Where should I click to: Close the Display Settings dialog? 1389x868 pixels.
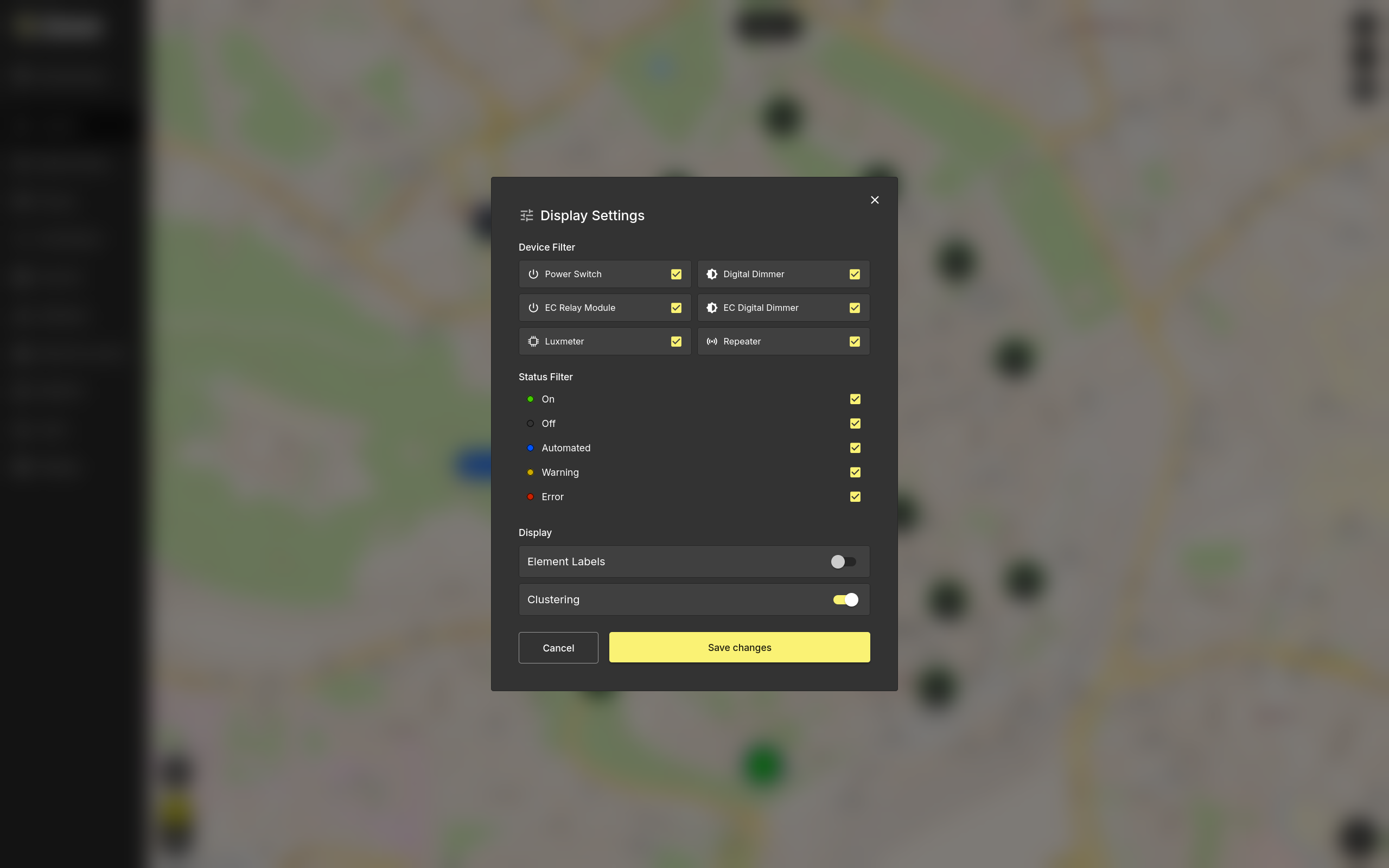875,200
